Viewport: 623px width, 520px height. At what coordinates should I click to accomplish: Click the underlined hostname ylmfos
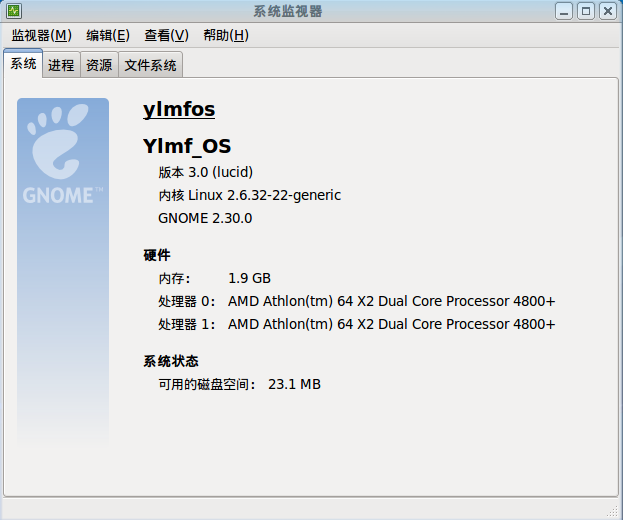point(179,110)
